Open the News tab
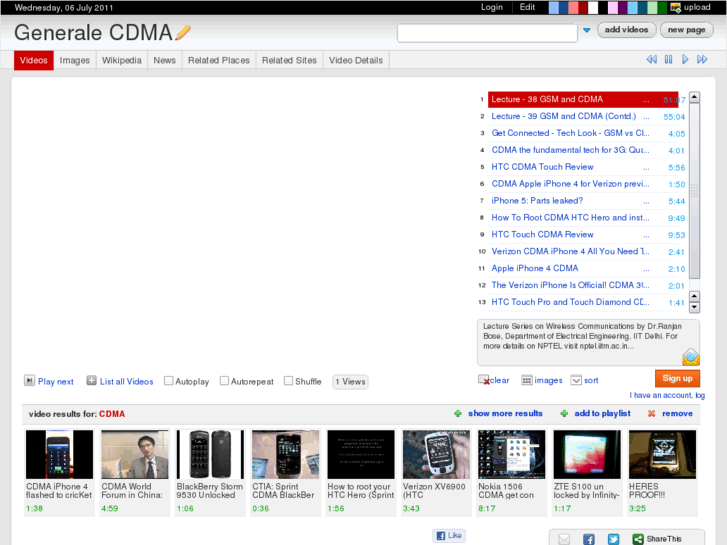The image size is (727, 545). click(165, 60)
